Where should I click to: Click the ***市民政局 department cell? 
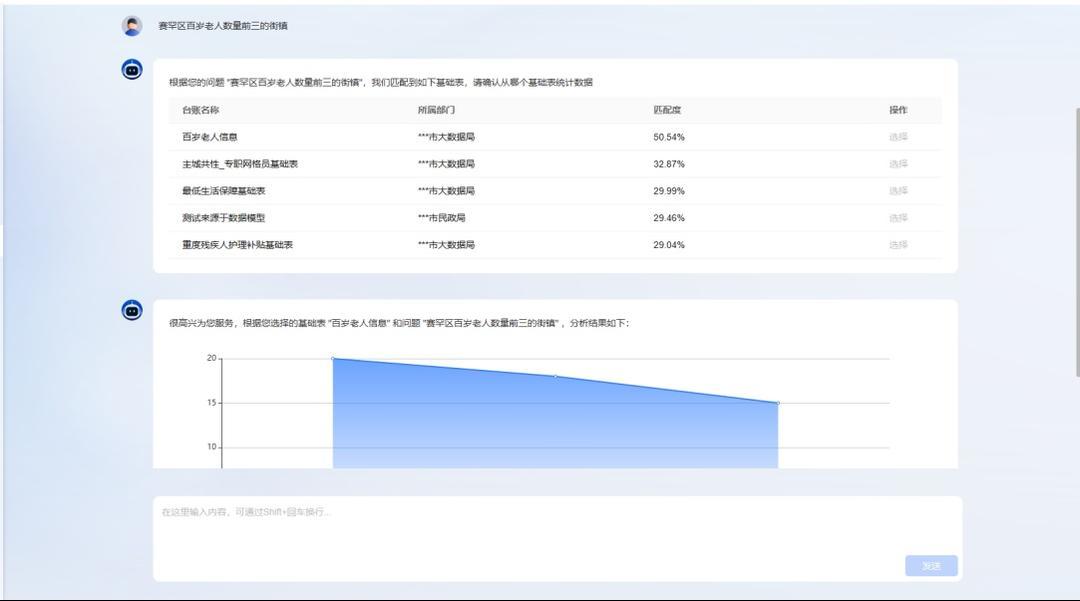point(442,218)
